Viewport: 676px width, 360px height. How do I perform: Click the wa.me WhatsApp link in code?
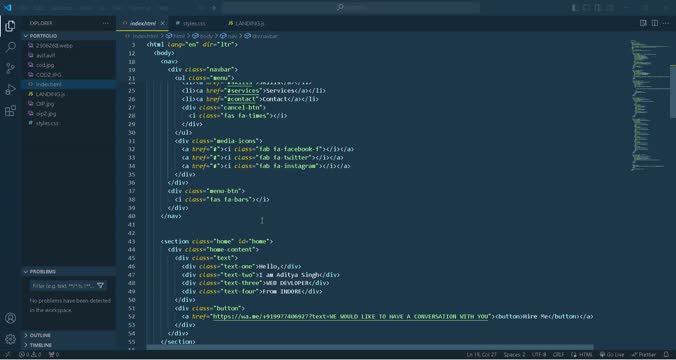(x=351, y=316)
